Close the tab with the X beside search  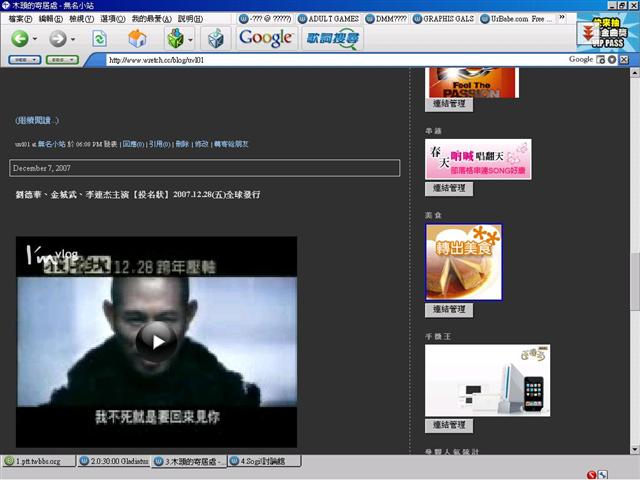pos(624,60)
